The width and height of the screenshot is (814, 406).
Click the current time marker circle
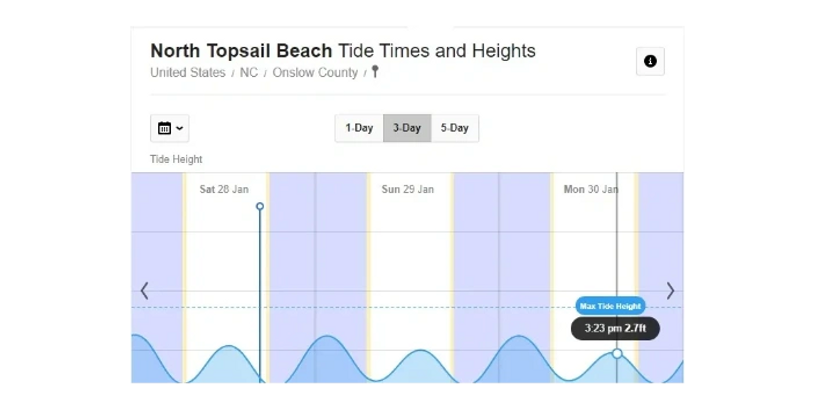pyautogui.click(x=260, y=207)
